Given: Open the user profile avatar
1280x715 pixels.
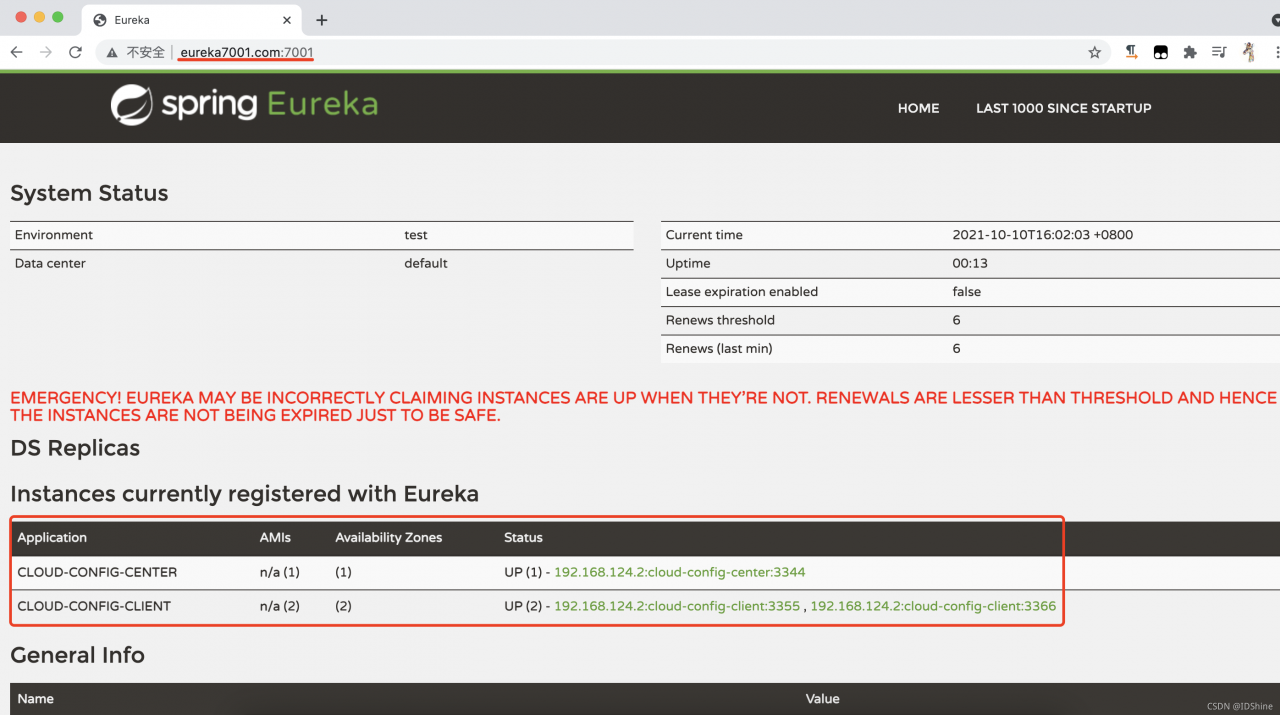Looking at the screenshot, I should (x=1249, y=52).
